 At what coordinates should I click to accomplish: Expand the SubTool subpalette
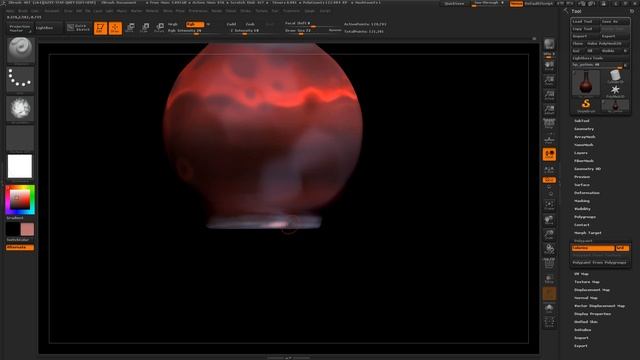pyautogui.click(x=582, y=121)
